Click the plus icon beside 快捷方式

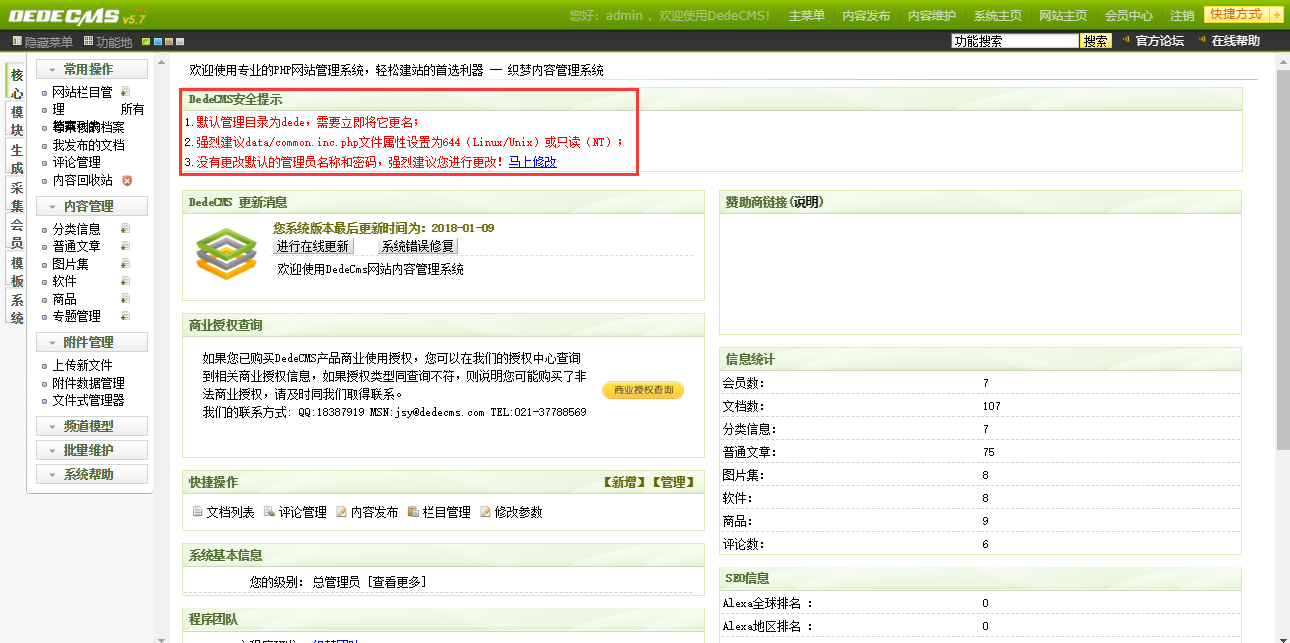coord(1276,15)
